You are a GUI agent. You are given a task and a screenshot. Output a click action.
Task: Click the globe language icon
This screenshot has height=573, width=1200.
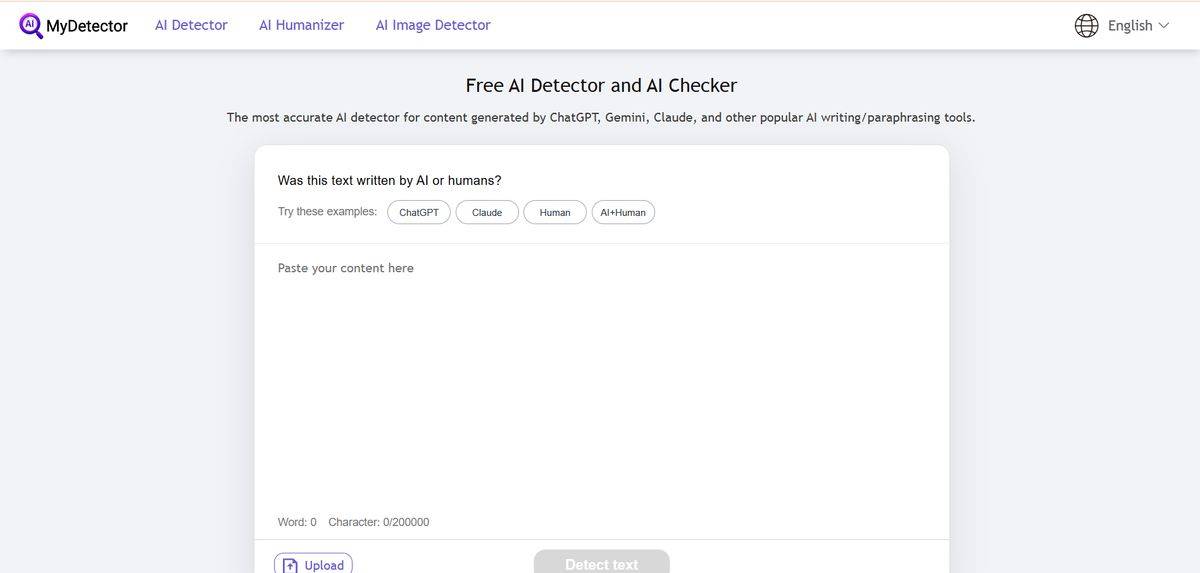1086,25
